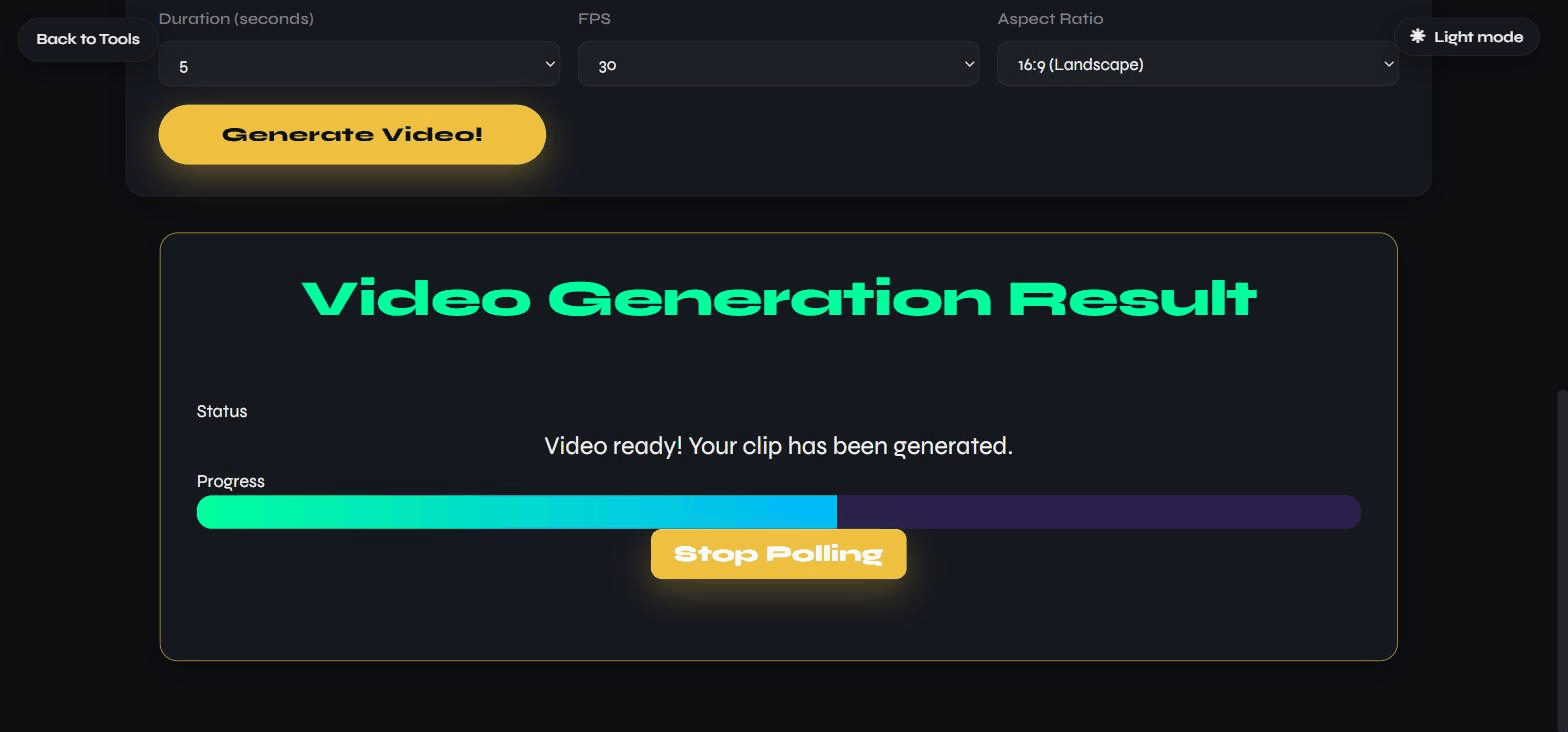Open the Duration (seconds) dropdown
The image size is (1568, 732).
(x=359, y=64)
